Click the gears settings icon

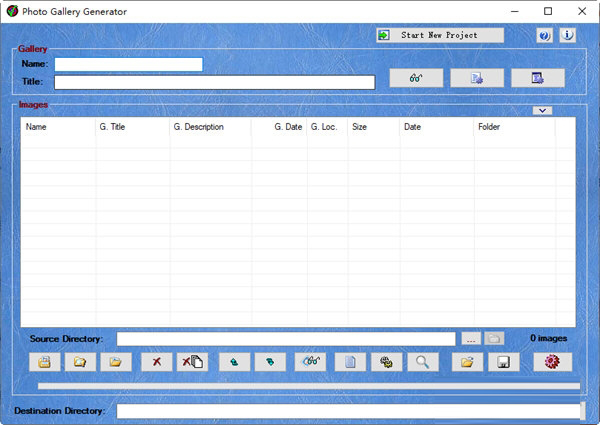click(x=386, y=362)
